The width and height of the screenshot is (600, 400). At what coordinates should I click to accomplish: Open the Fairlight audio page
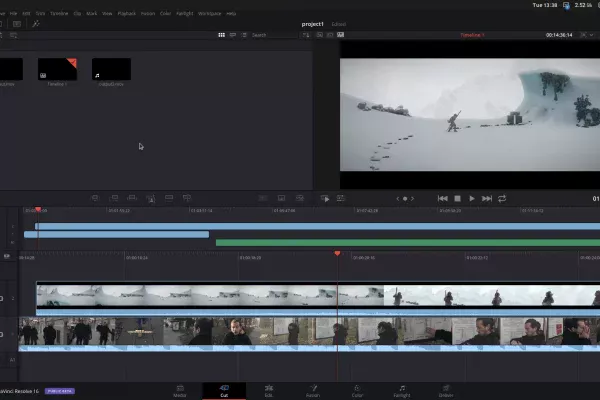point(402,389)
